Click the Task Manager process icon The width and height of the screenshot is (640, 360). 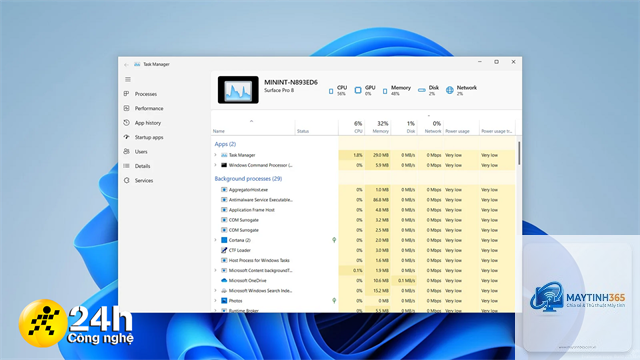[x=224, y=155]
